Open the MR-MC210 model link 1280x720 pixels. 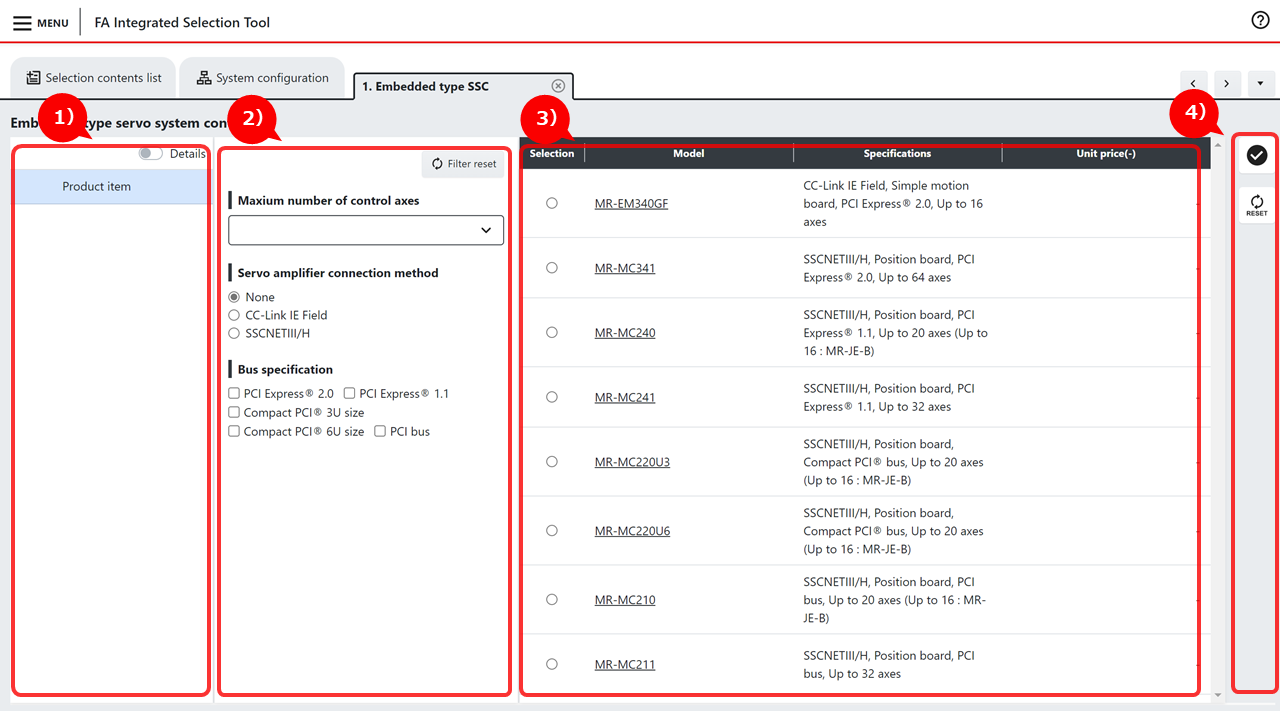tap(625, 600)
